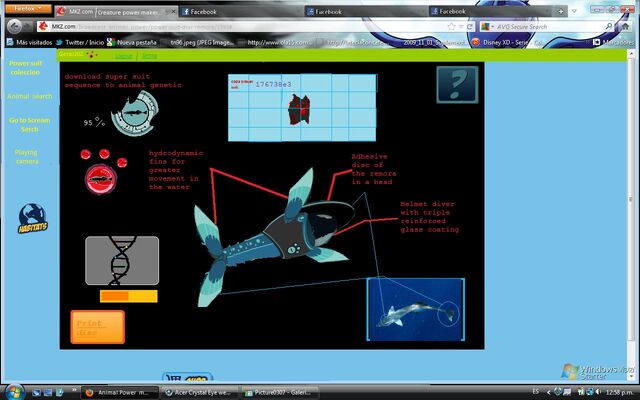Open Disney XD bookmark
This screenshot has height=400, width=640.
(x=508, y=42)
